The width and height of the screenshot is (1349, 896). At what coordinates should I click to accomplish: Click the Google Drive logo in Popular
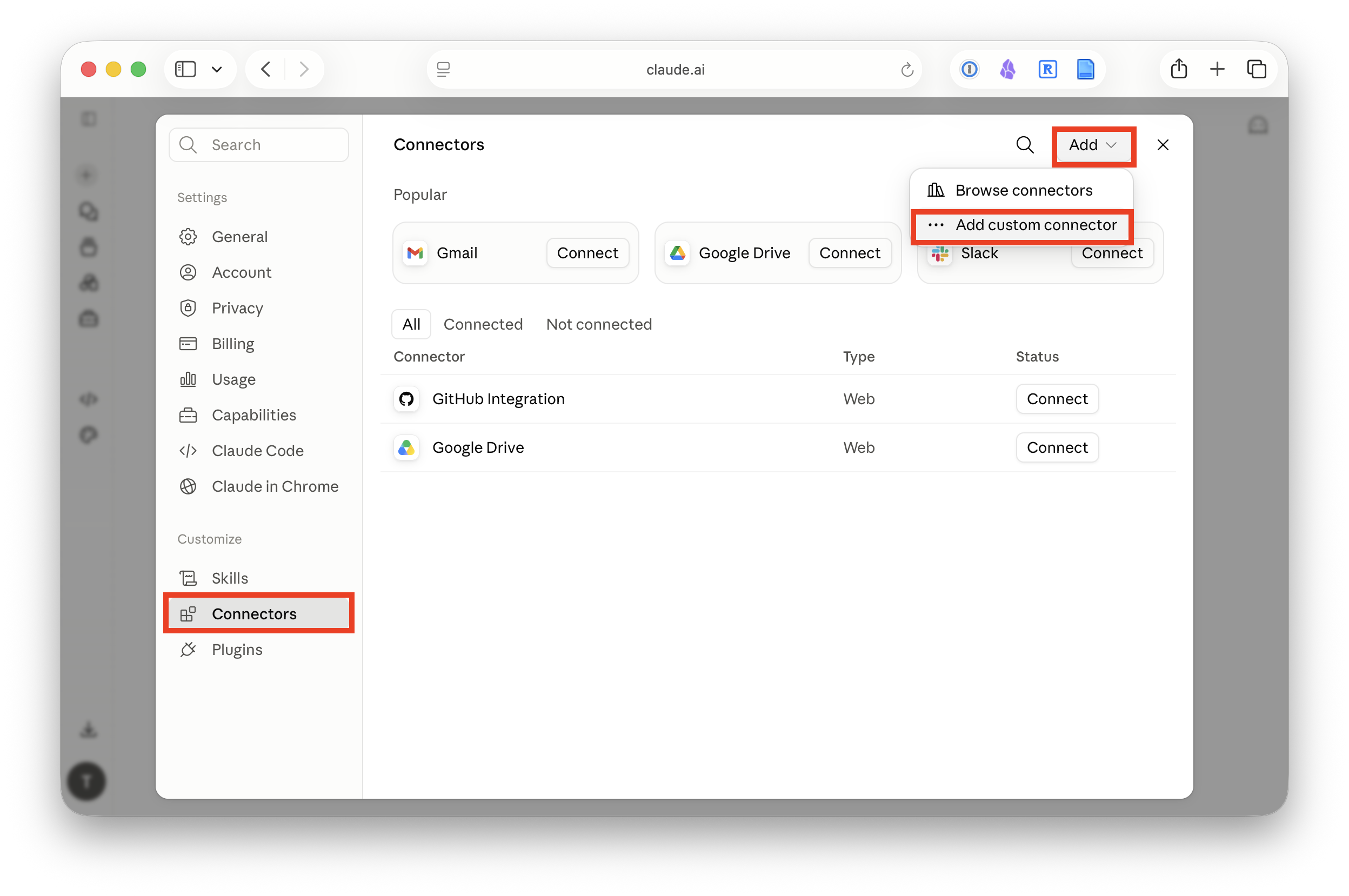point(678,252)
